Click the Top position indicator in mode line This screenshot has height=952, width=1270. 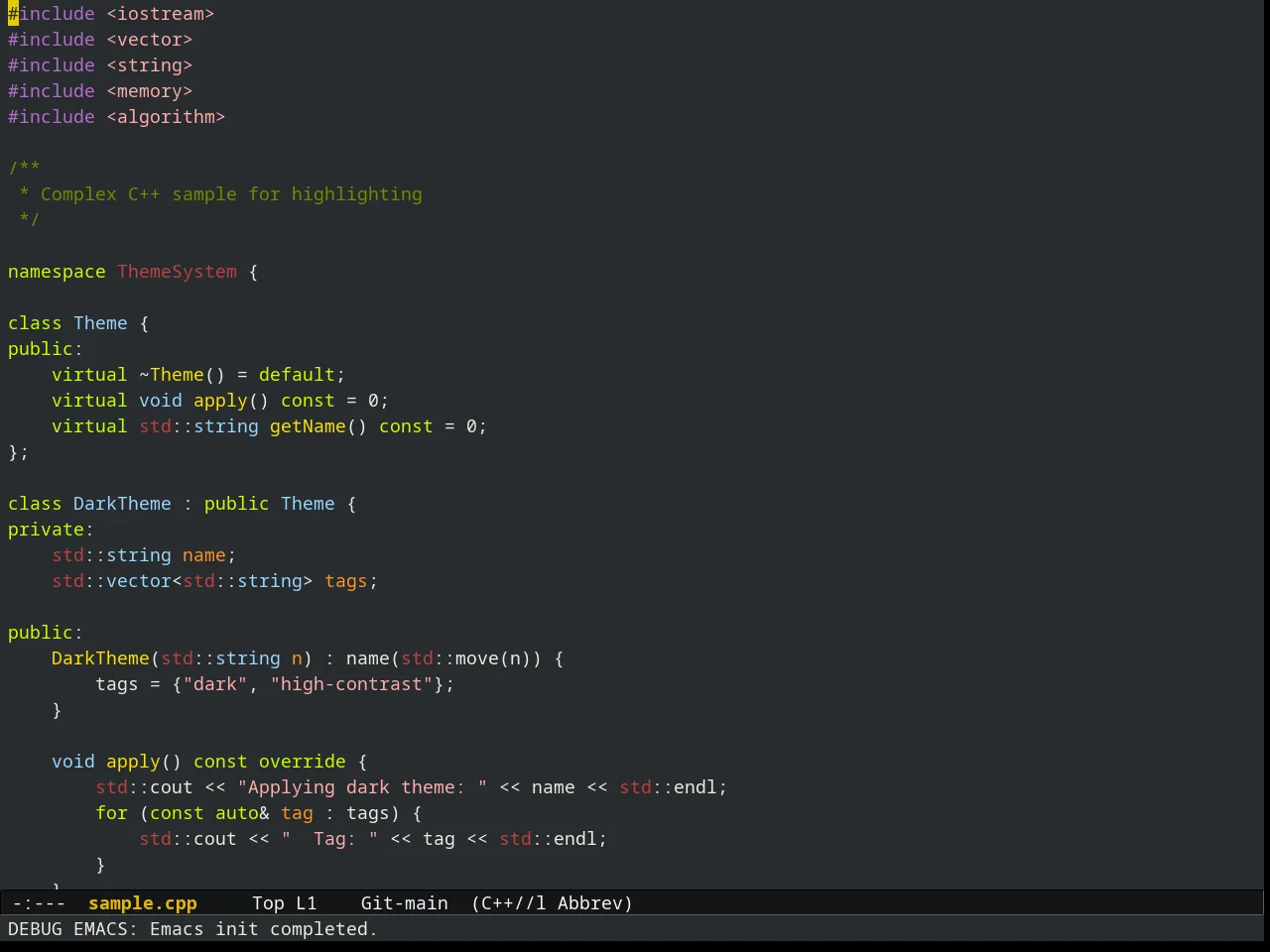coord(268,903)
